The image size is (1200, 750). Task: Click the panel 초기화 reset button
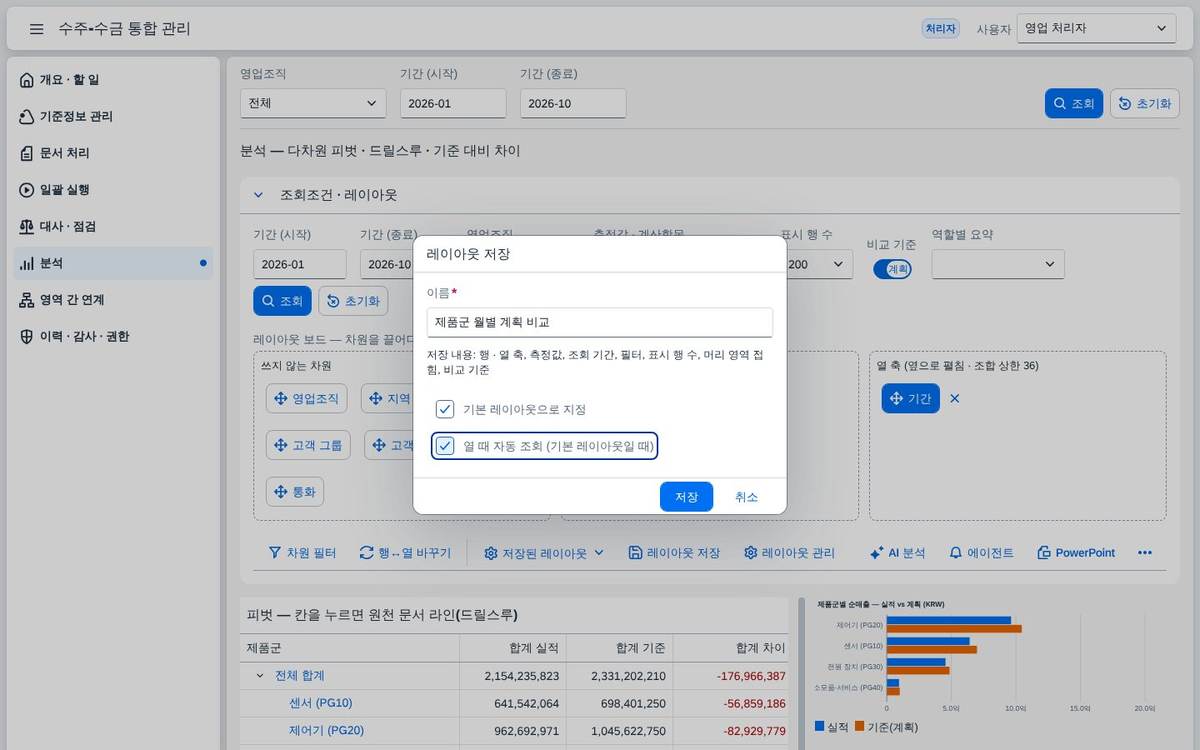click(353, 301)
